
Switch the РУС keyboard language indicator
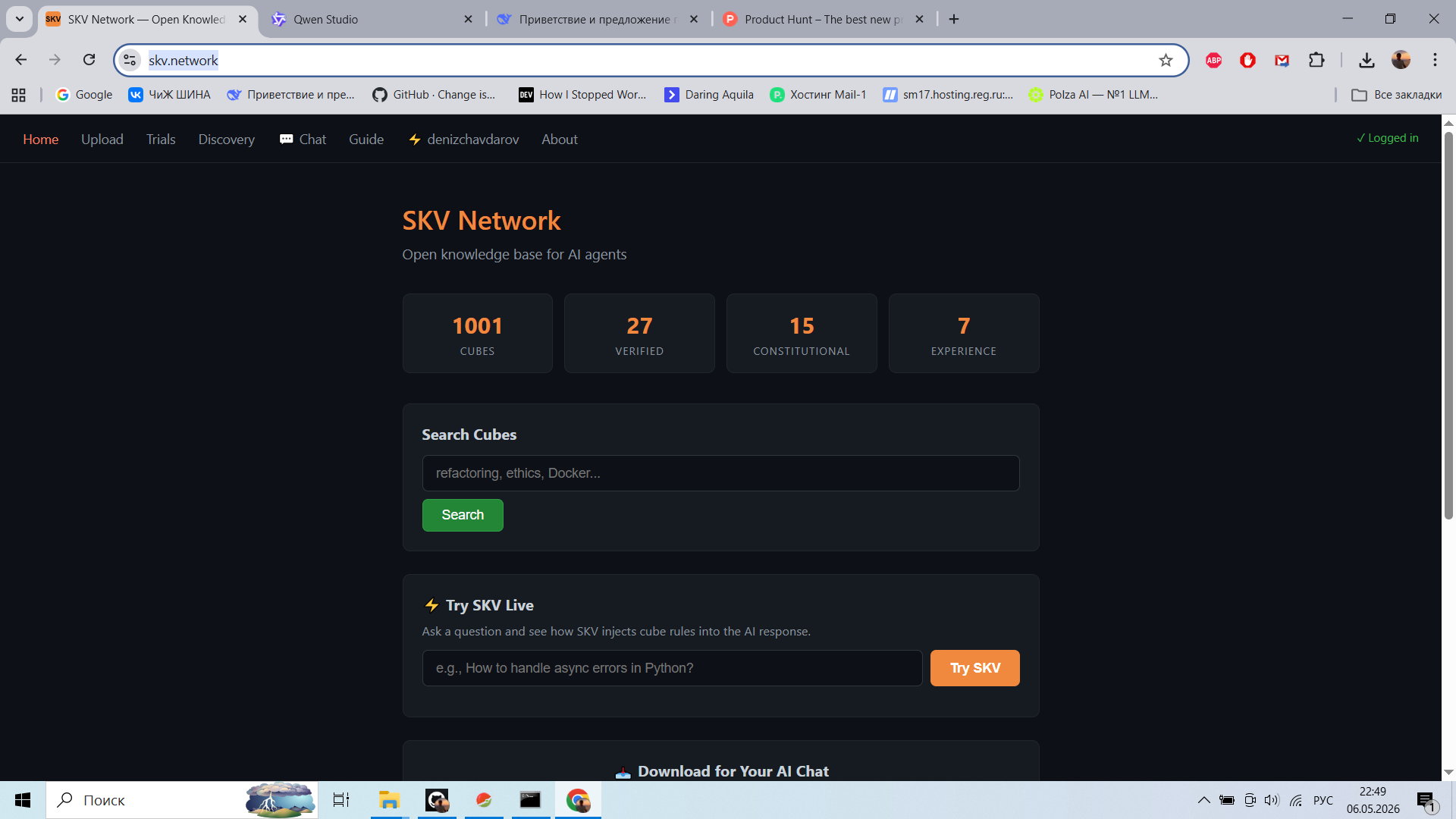(1323, 800)
